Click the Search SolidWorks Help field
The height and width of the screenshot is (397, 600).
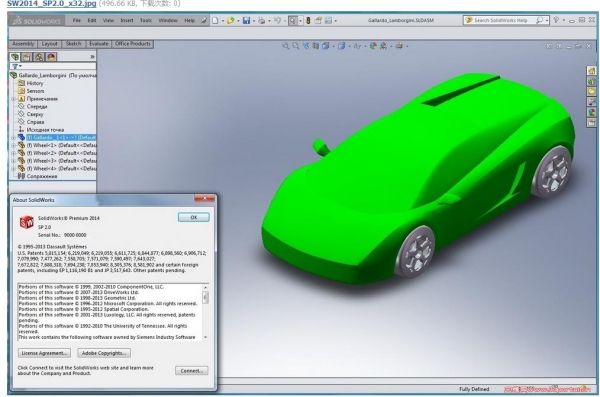tap(501, 20)
